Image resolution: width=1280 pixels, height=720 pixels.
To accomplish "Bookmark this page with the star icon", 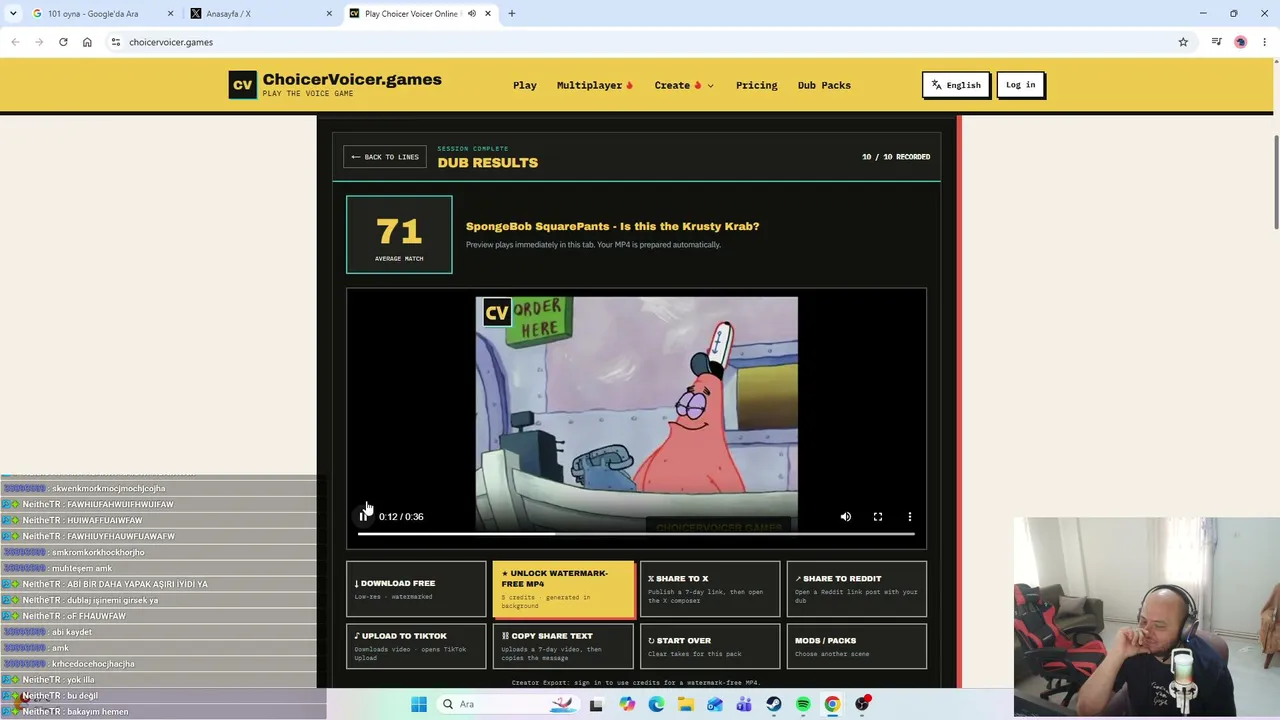I will click(1183, 42).
